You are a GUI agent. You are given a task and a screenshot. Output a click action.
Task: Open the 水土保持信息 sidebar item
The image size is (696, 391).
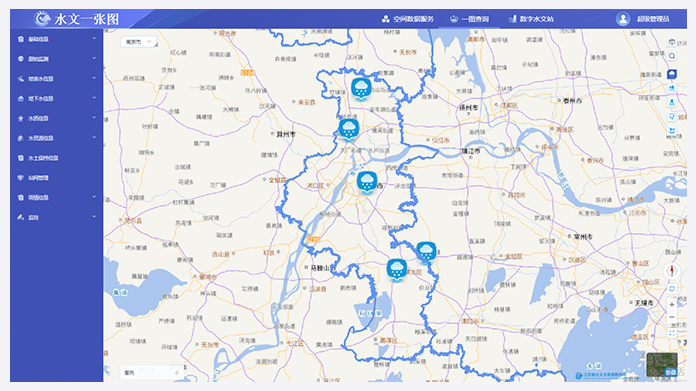[x=57, y=158]
